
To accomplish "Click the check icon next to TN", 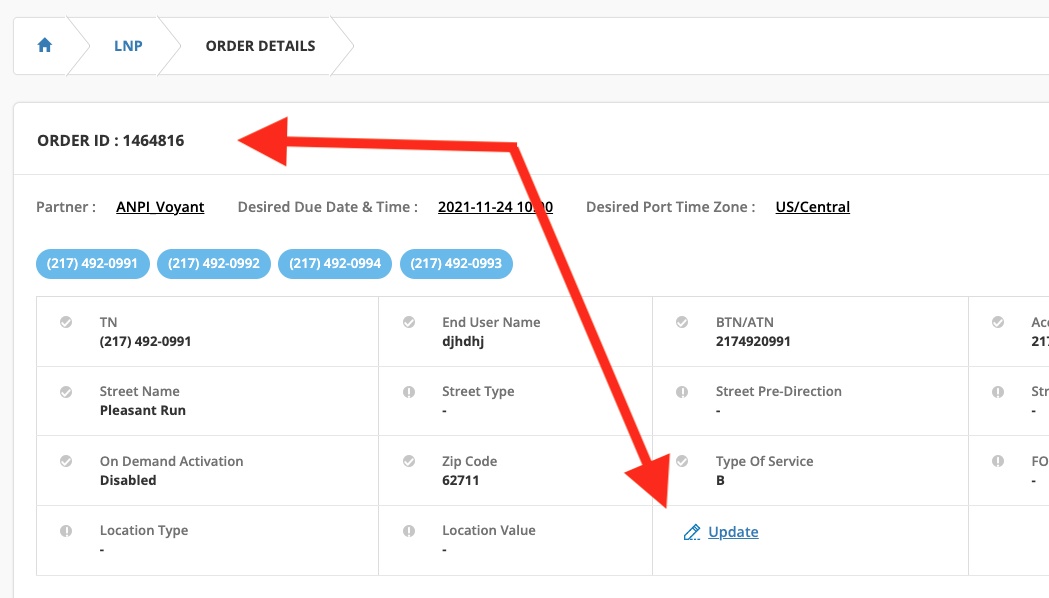I will click(x=66, y=322).
